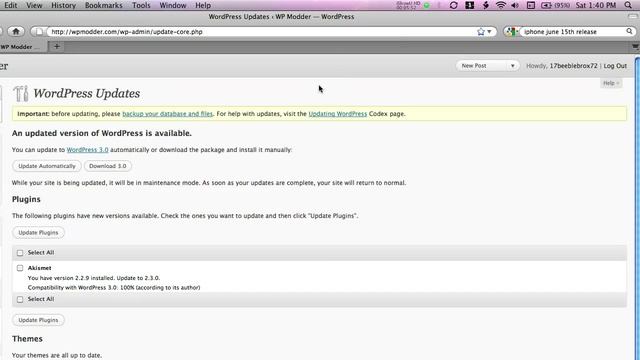Click the WordPress Updates page title
The height and width of the screenshot is (360, 640).
[x=87, y=93]
